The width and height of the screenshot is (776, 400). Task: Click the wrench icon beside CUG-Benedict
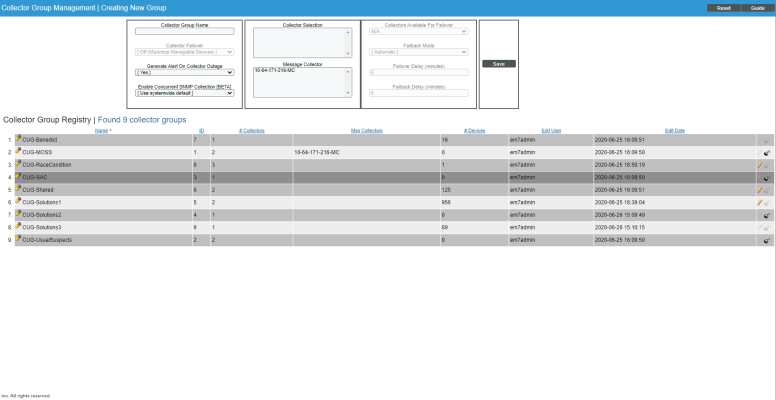tap(18, 139)
